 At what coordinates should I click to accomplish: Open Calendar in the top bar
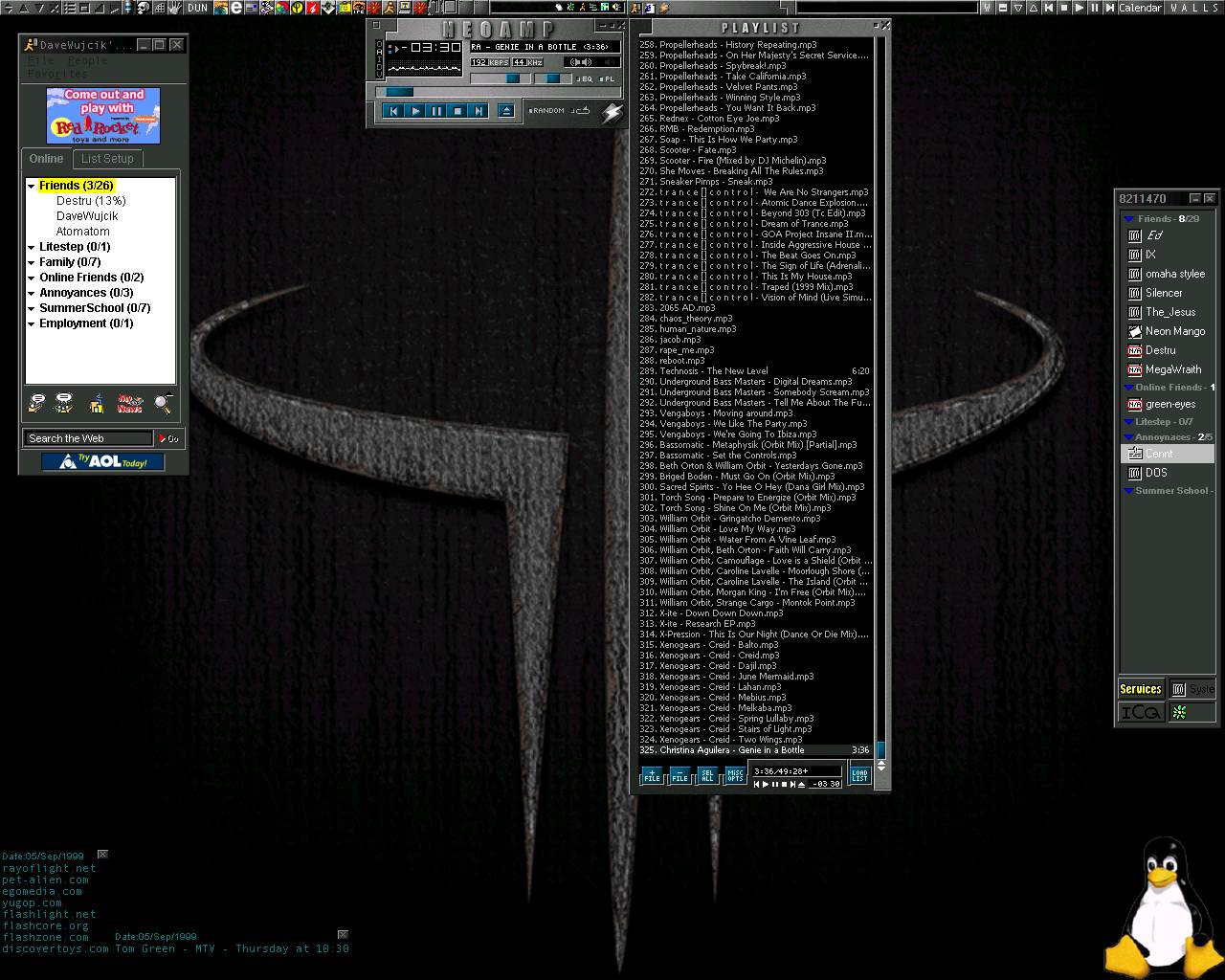[x=1140, y=8]
